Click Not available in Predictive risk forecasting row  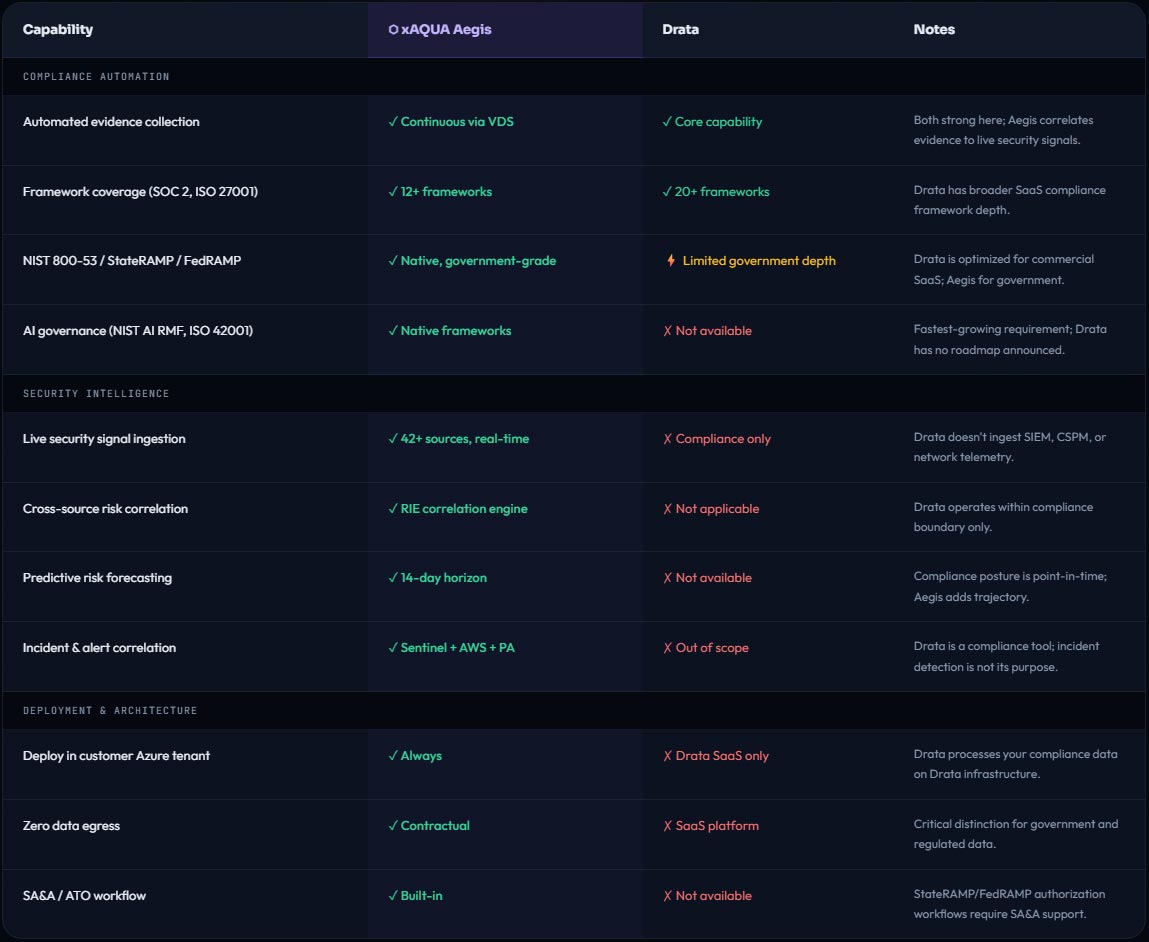[x=708, y=577]
